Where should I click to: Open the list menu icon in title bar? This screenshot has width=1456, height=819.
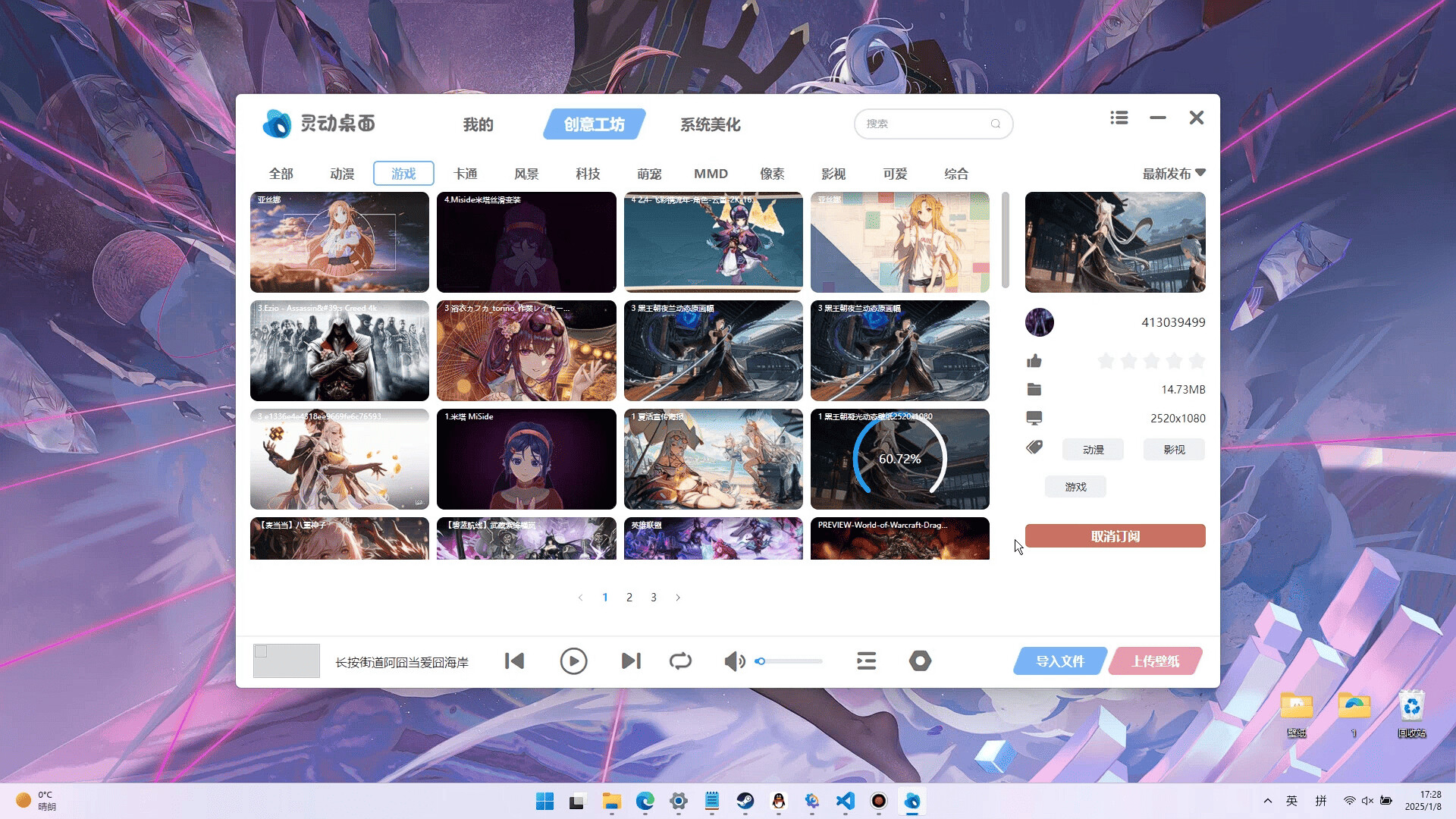(1119, 118)
